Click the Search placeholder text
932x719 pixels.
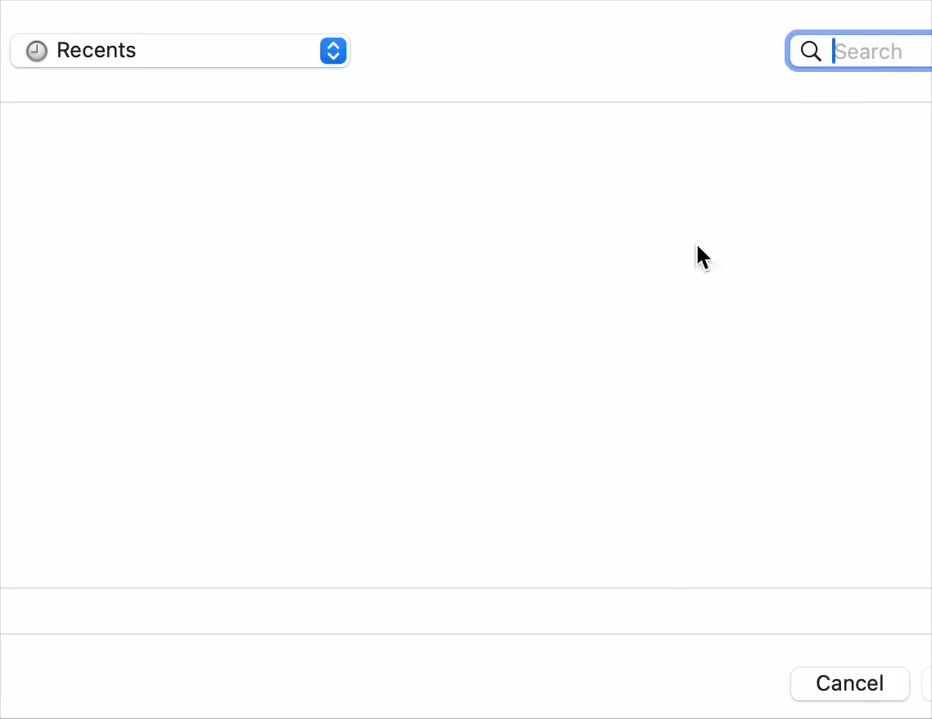click(x=869, y=52)
